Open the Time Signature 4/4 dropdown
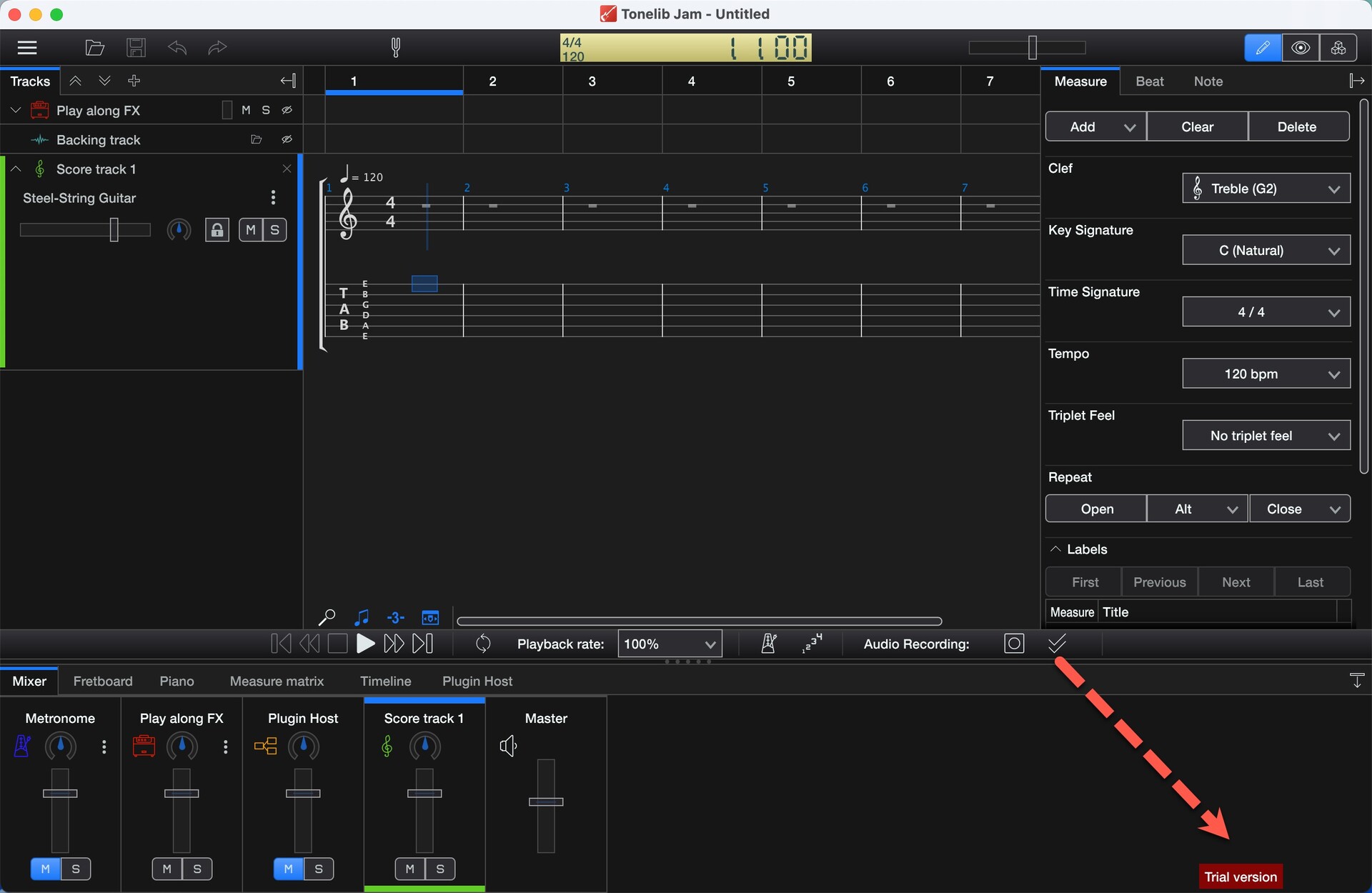The image size is (1372, 893). 1266,312
